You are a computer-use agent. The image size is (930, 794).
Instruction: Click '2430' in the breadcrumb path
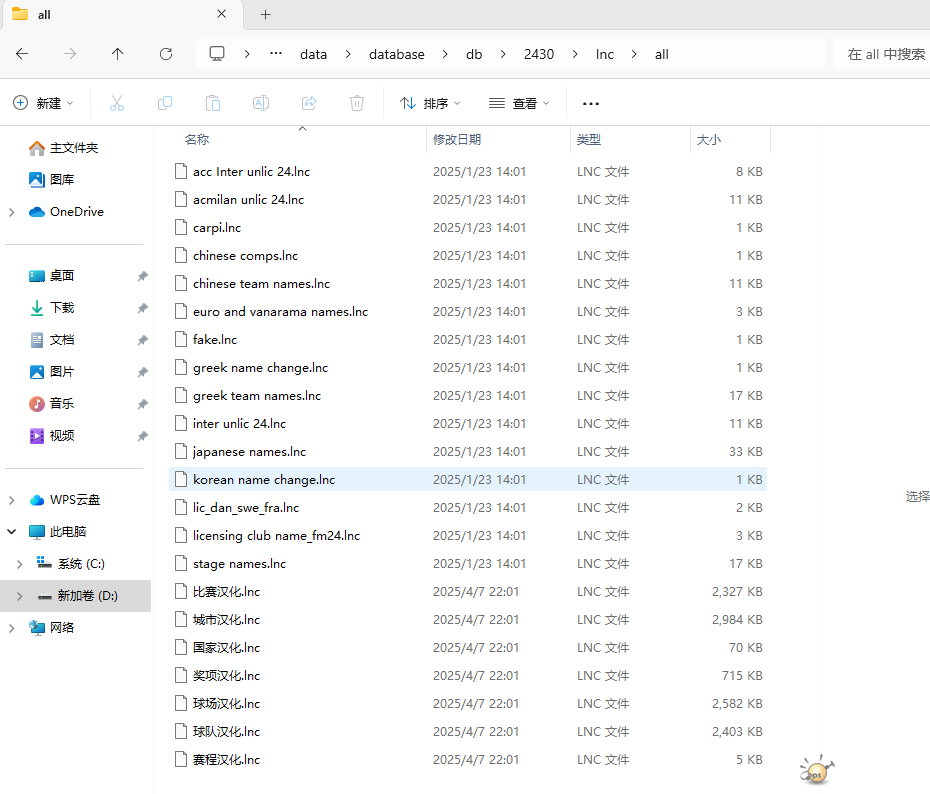coord(539,55)
